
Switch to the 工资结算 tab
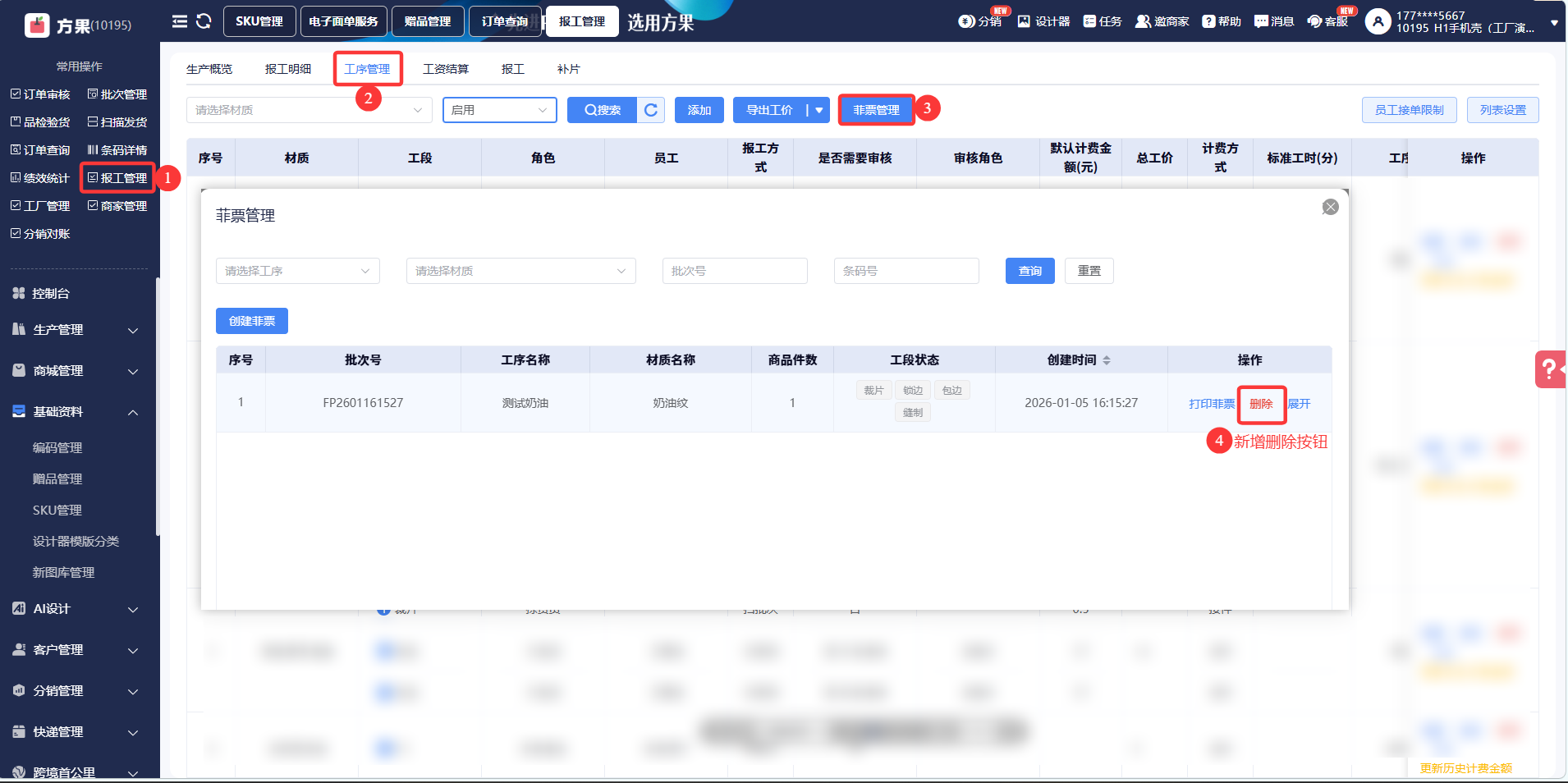tap(445, 69)
